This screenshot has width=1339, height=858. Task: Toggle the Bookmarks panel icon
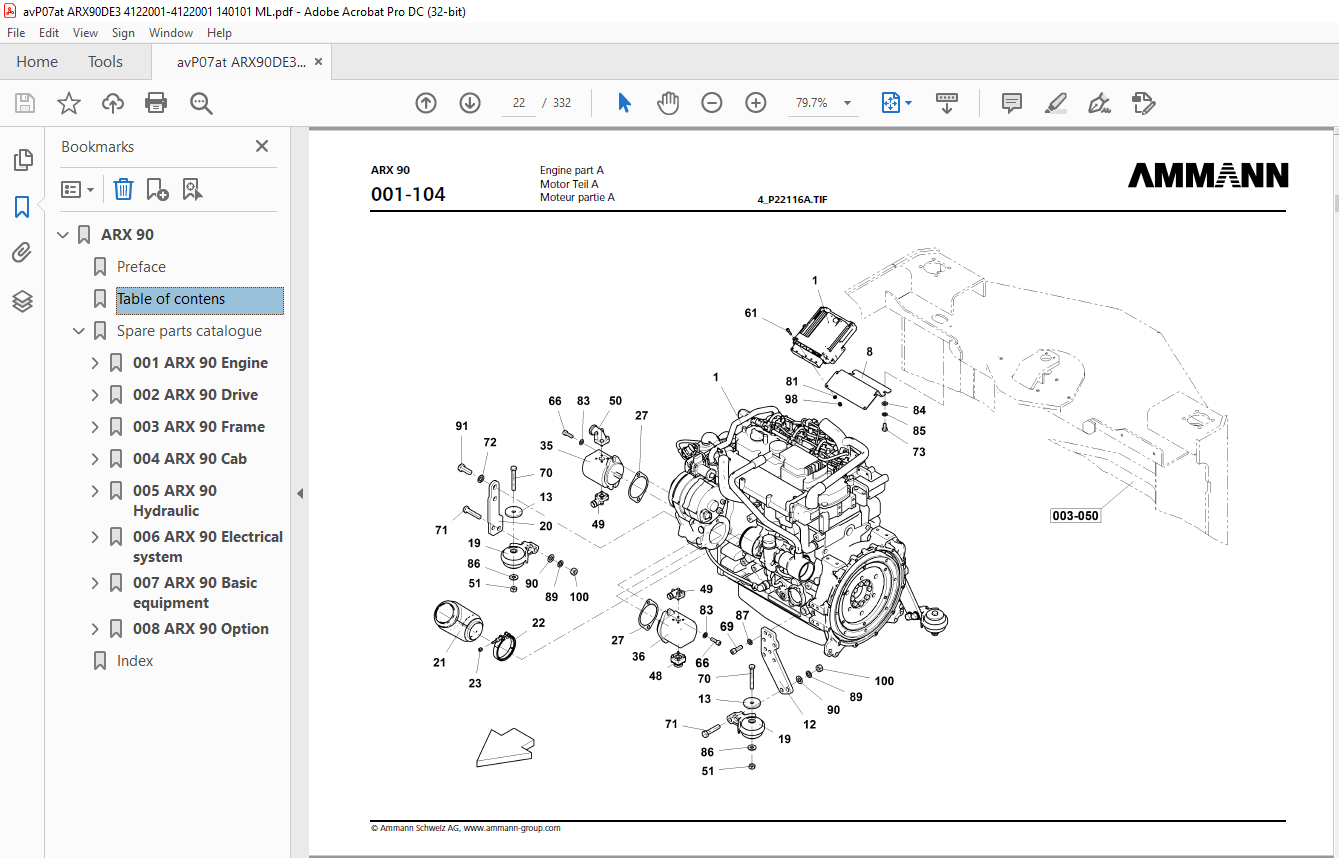tap(22, 207)
